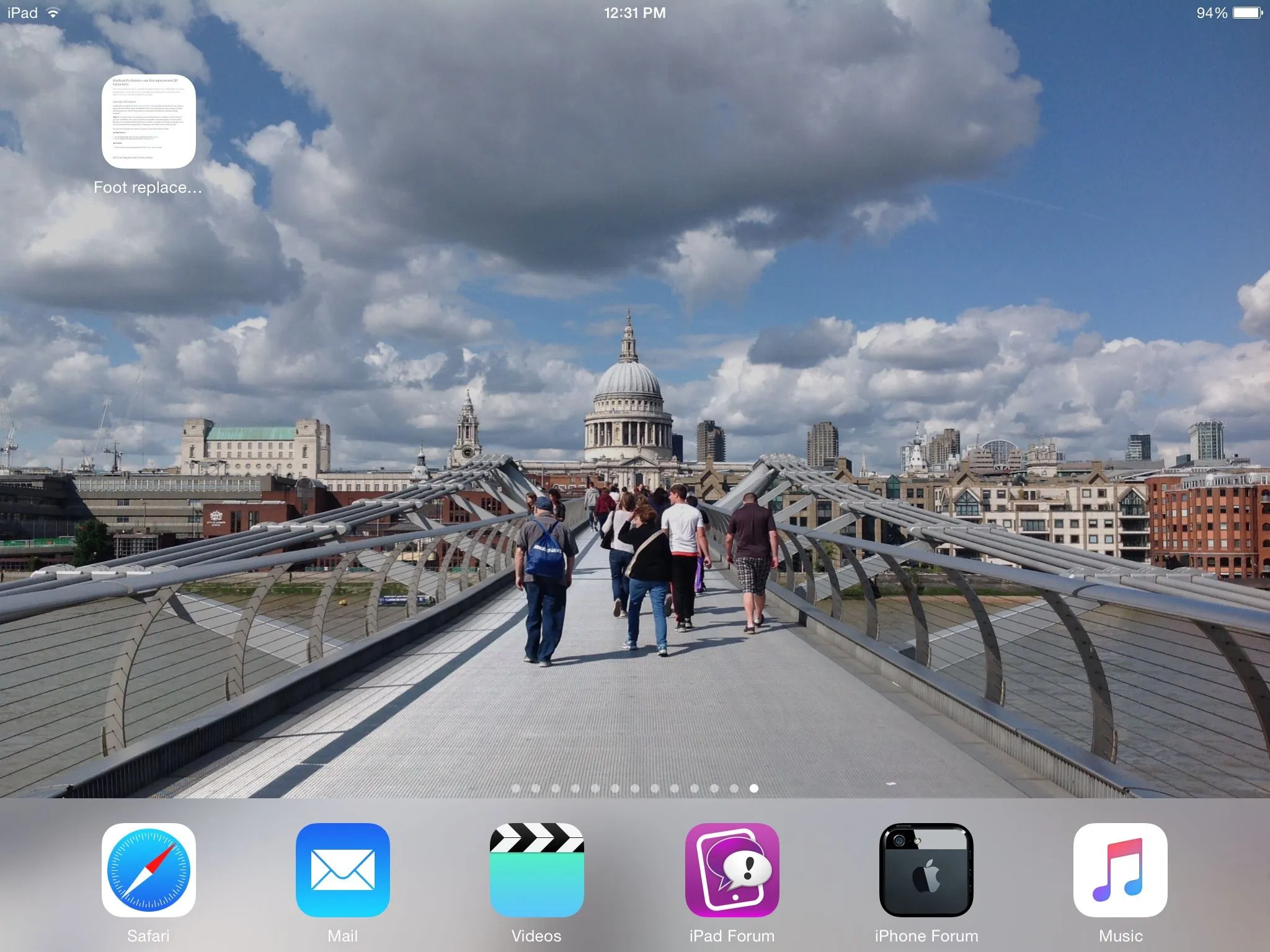Launch the Mail app icon

(342, 870)
